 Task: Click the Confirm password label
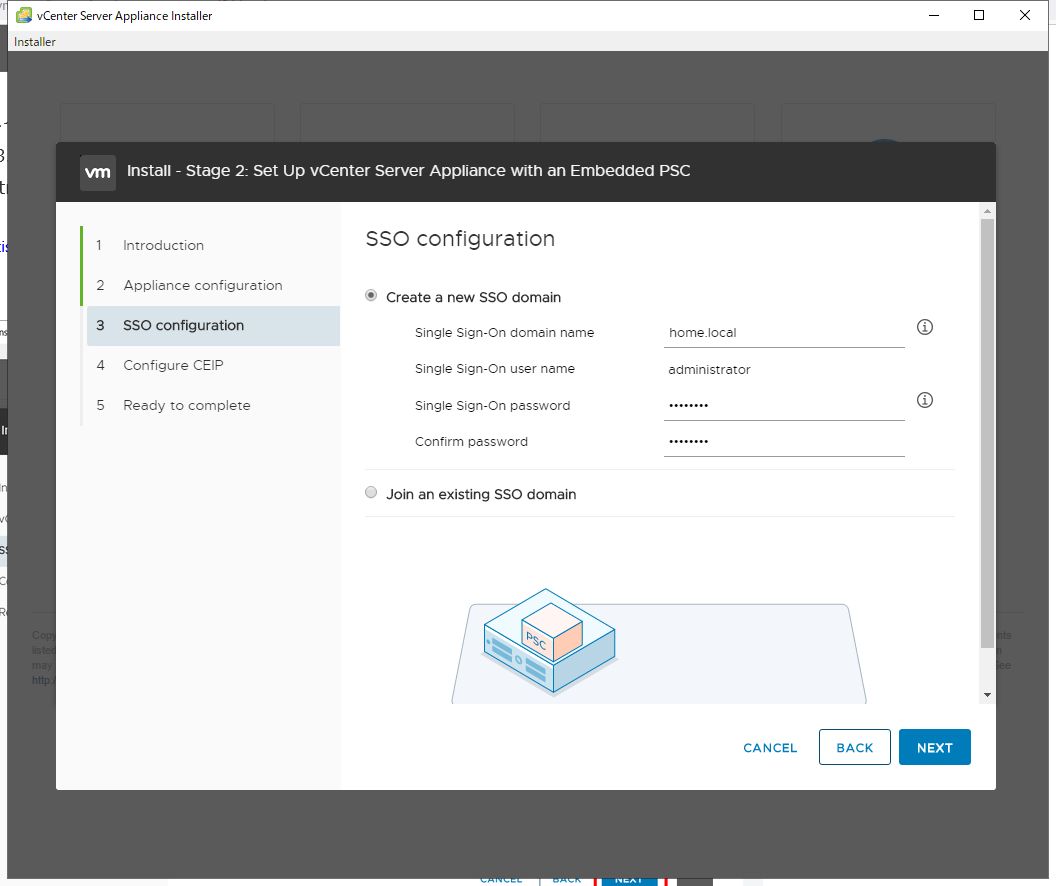coord(471,442)
